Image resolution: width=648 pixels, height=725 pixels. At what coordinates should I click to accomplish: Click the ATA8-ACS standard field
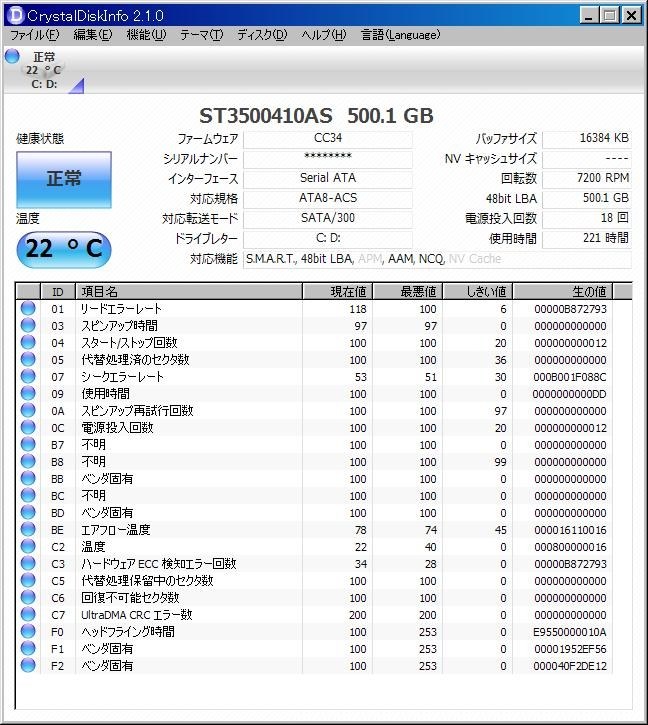click(328, 198)
